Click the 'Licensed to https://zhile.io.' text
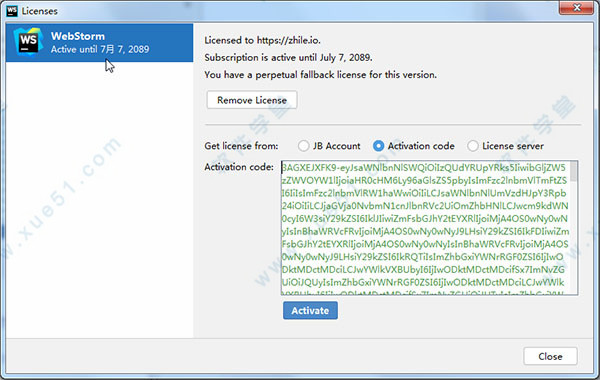 262,40
